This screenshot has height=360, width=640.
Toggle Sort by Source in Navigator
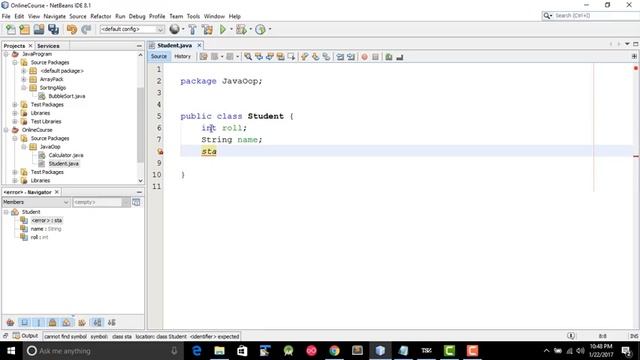click(112, 323)
